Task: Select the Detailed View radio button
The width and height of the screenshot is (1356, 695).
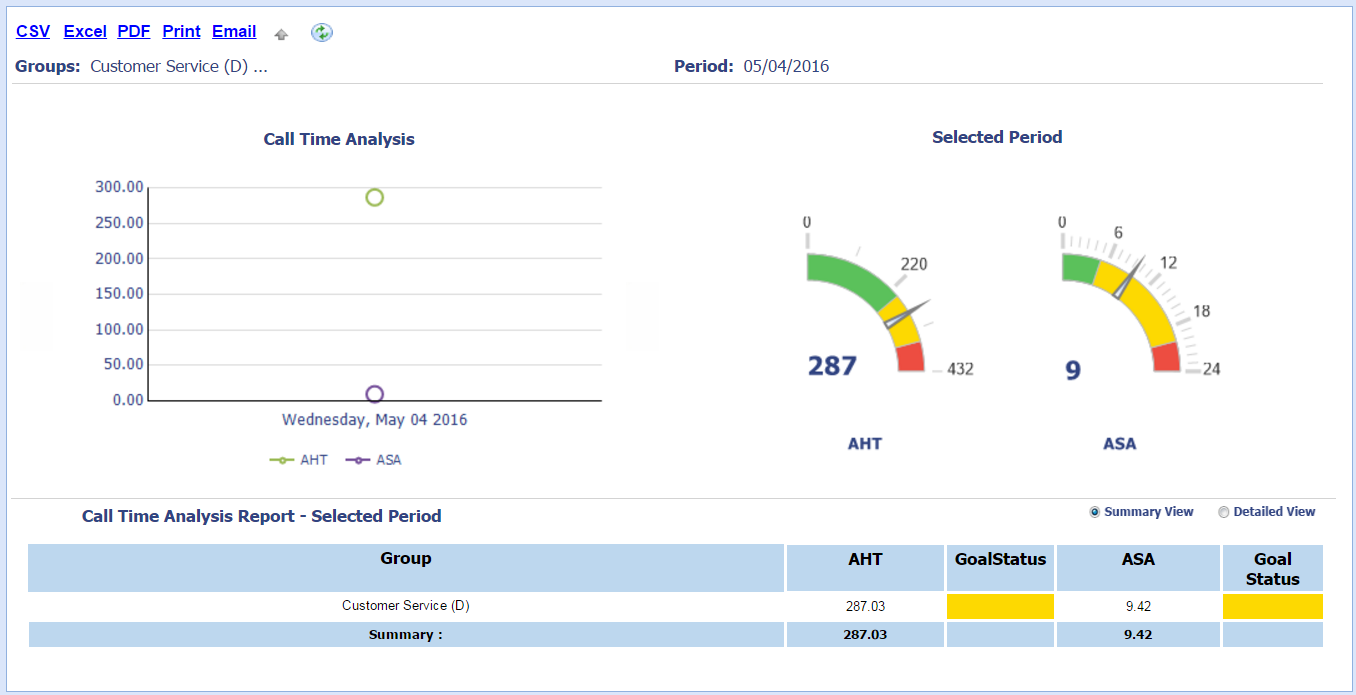Action: tap(1224, 512)
